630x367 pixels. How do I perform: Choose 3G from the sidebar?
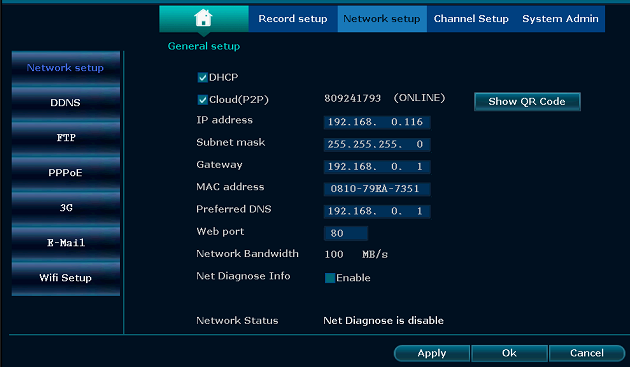click(65, 207)
